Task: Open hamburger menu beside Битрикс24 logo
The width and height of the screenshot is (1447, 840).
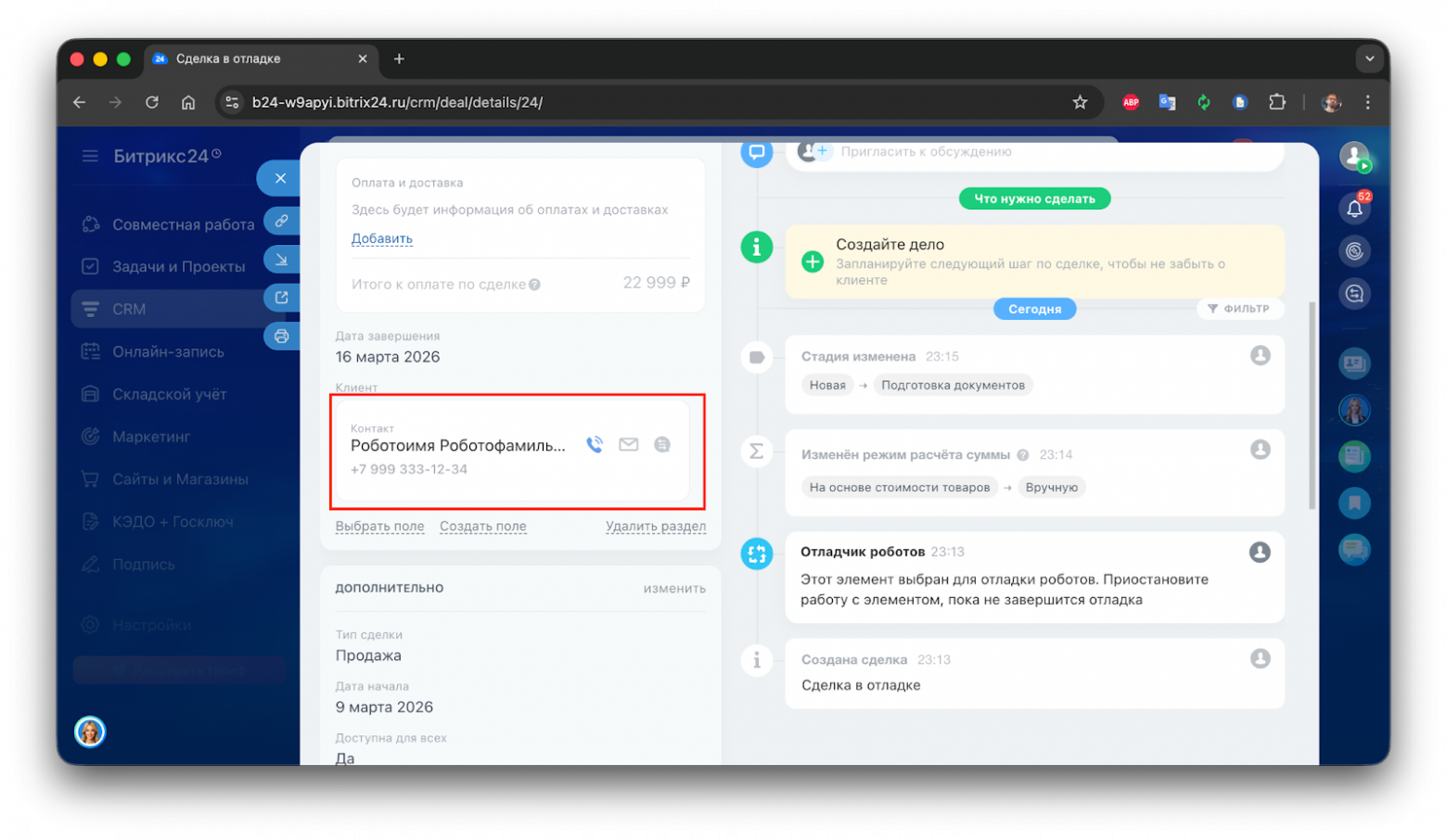Action: [90, 156]
